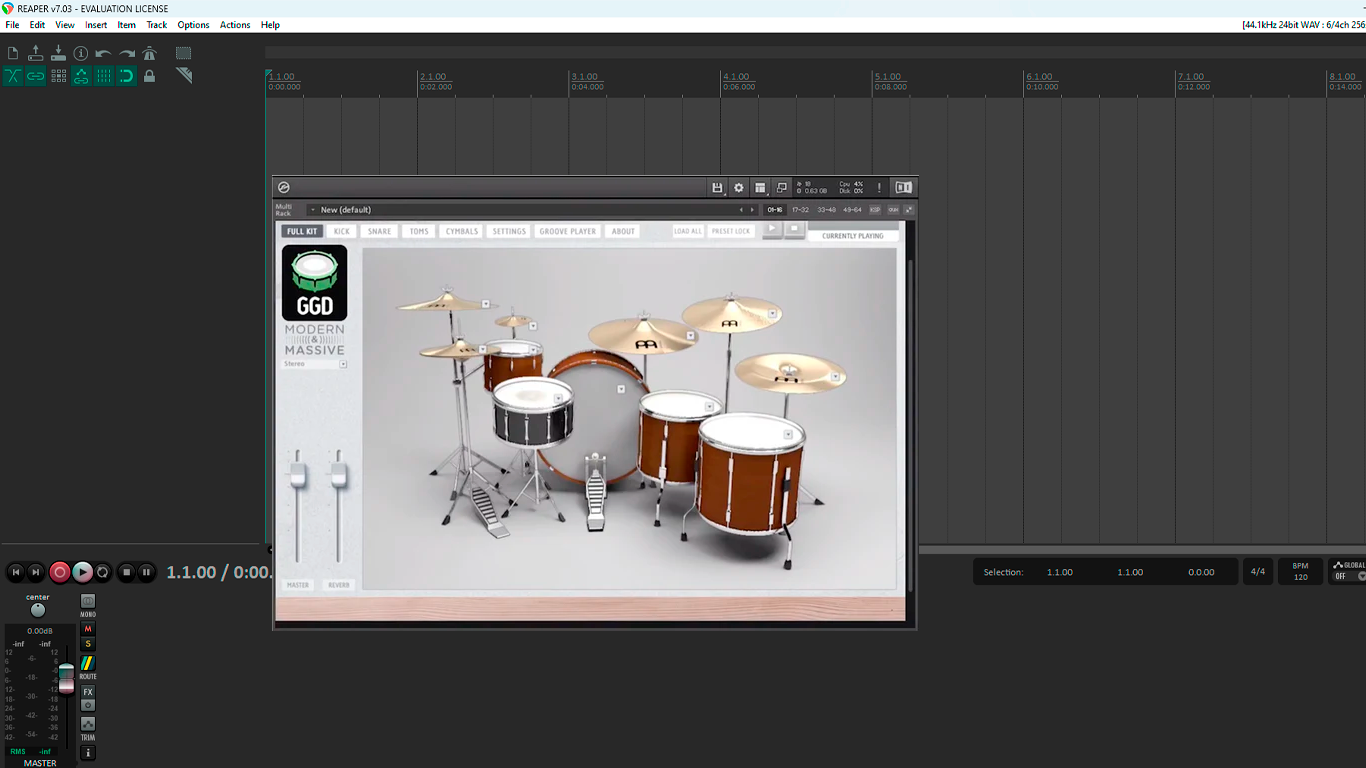Click Kontakt minimize view icon

pos(782,187)
